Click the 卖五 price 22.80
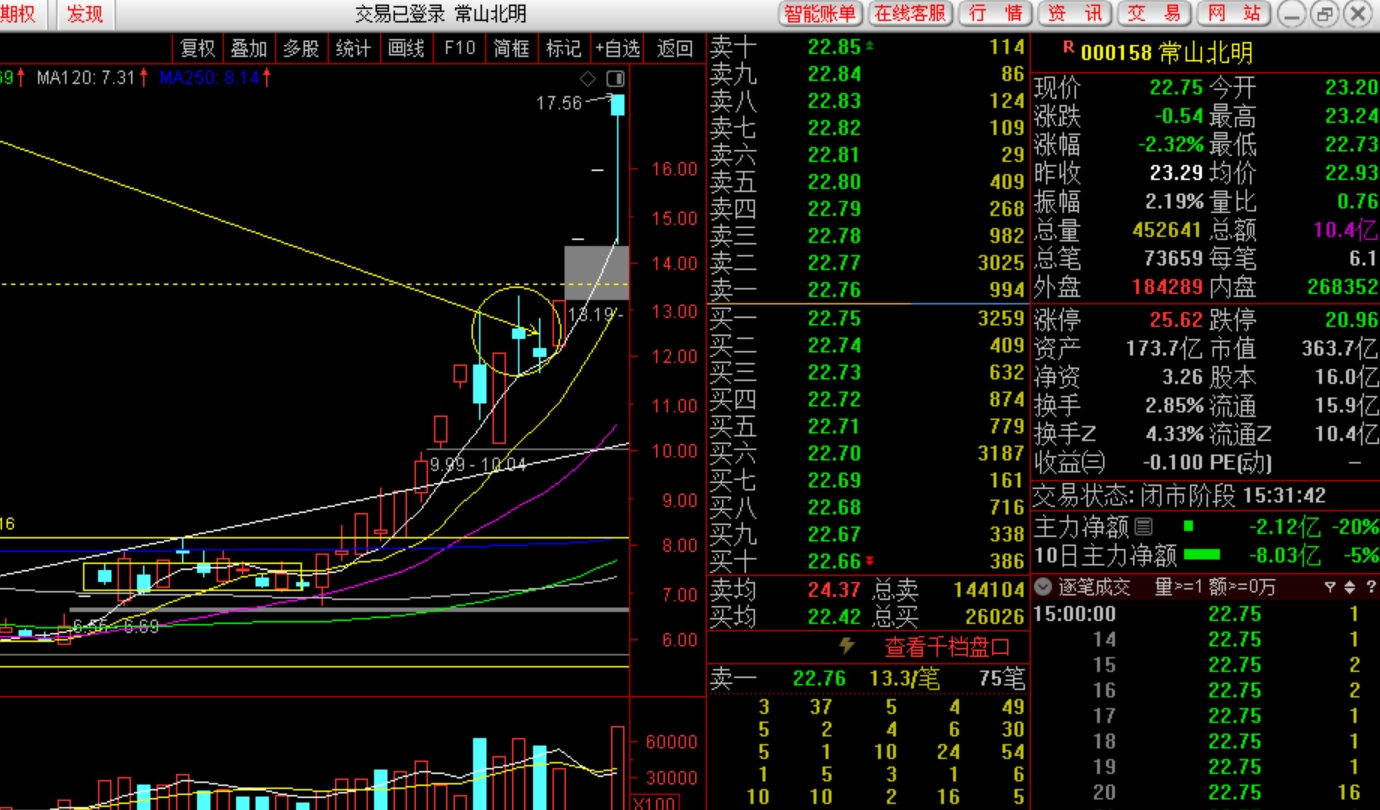1380x810 pixels. tap(834, 182)
